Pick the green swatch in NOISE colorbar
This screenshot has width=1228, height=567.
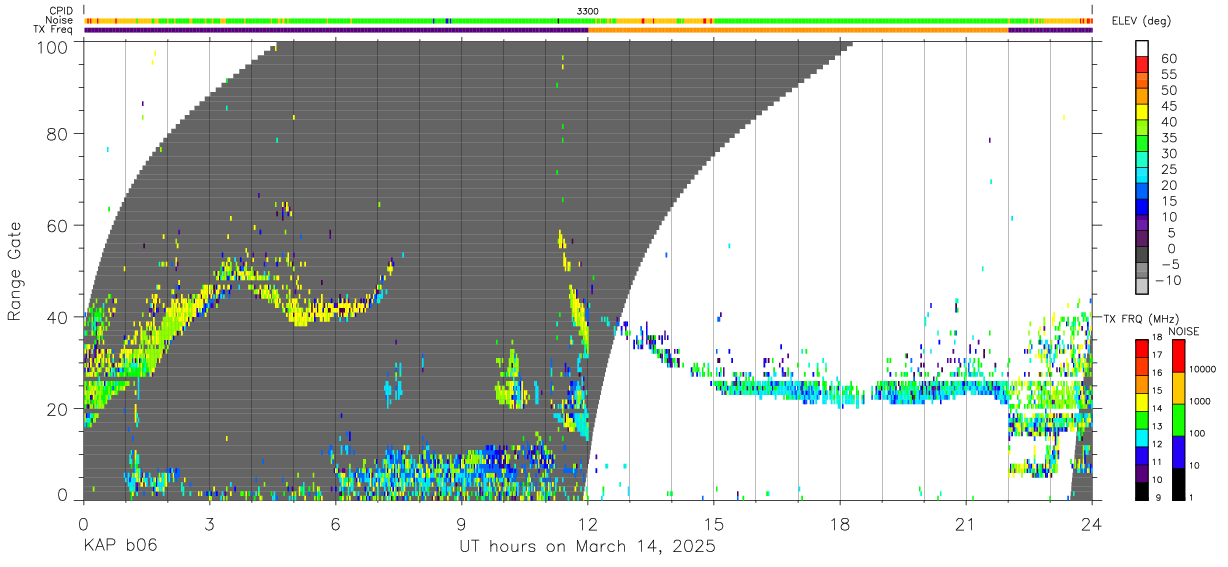(x=1178, y=419)
